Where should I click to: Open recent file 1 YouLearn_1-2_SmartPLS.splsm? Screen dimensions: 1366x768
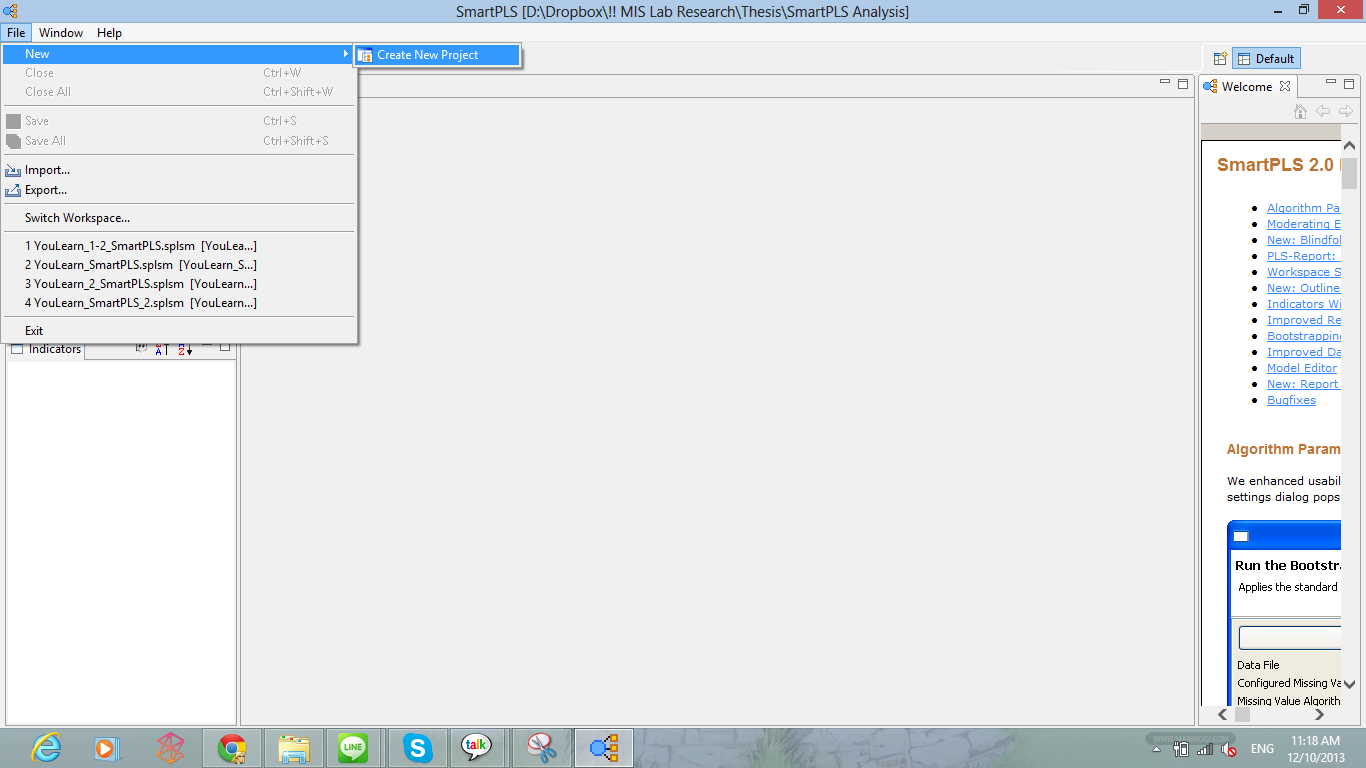coord(179,246)
